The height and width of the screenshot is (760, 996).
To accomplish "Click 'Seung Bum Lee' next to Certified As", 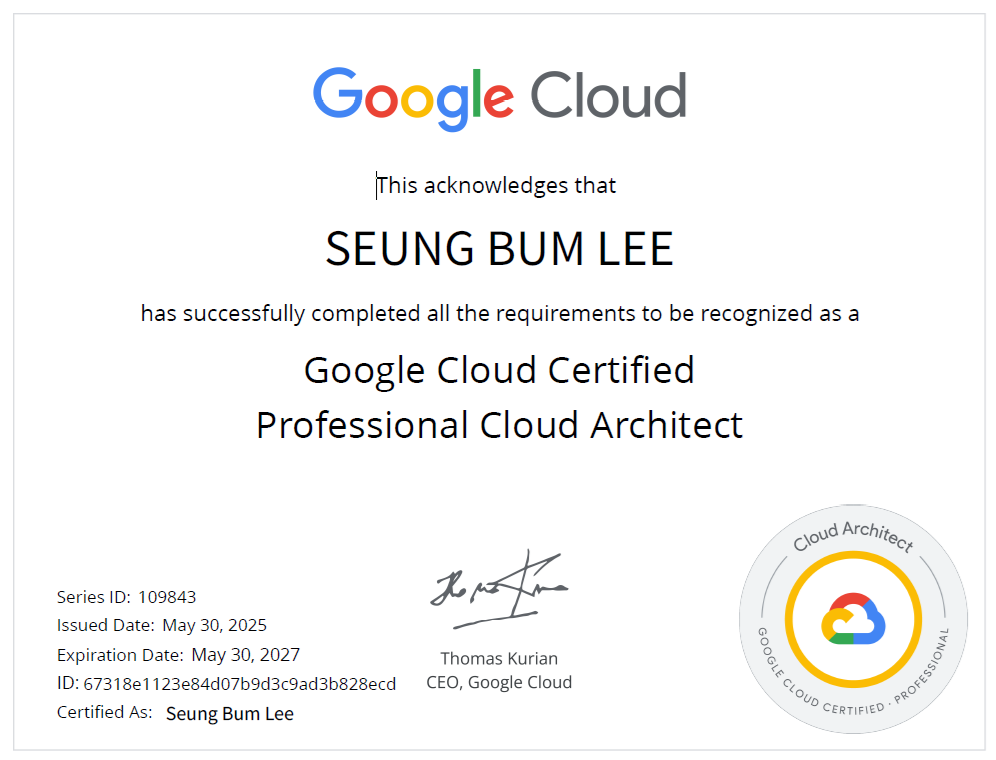I will tap(230, 714).
